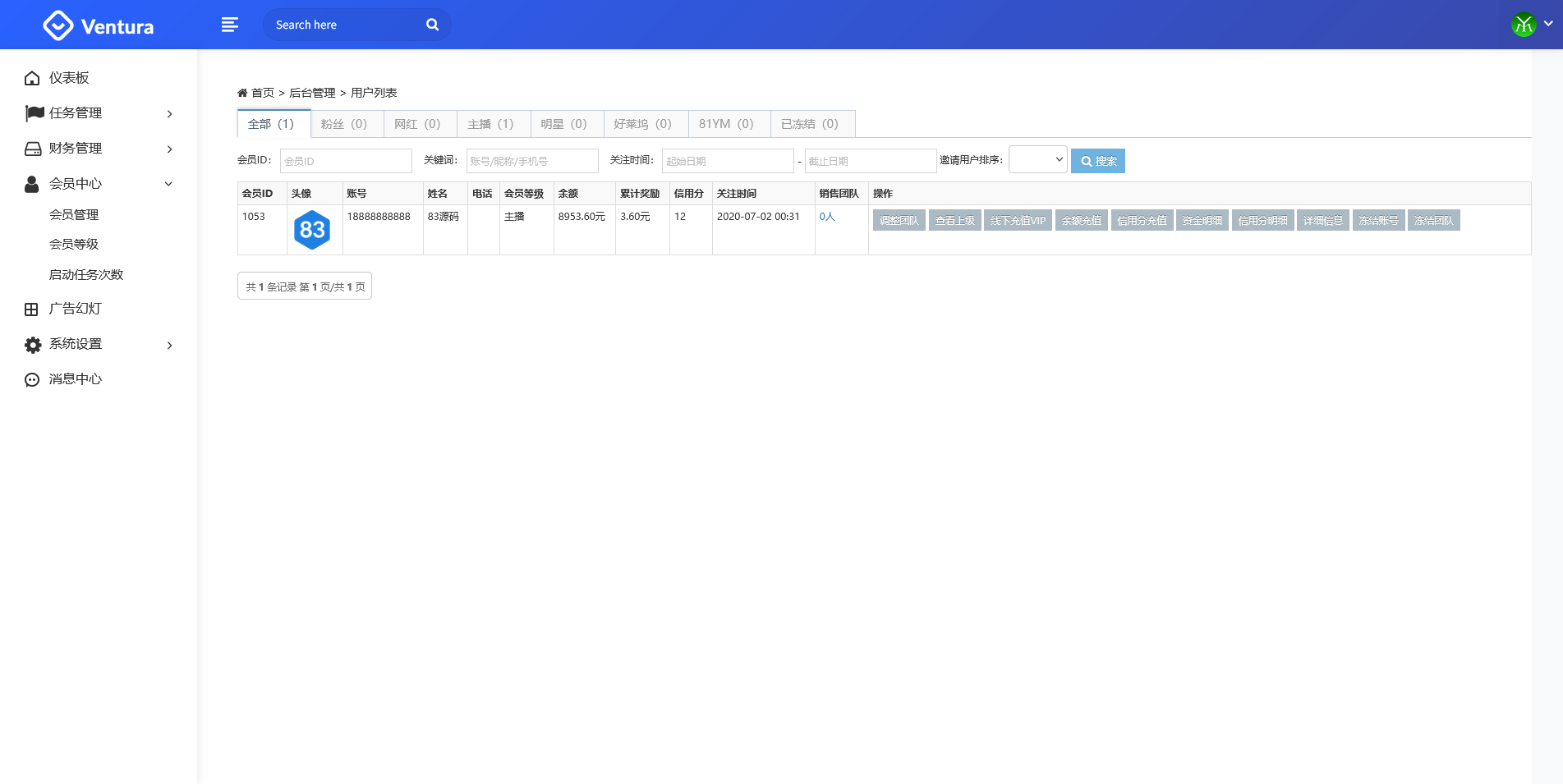
Task: Click the 会员ID input field
Action: (x=346, y=161)
